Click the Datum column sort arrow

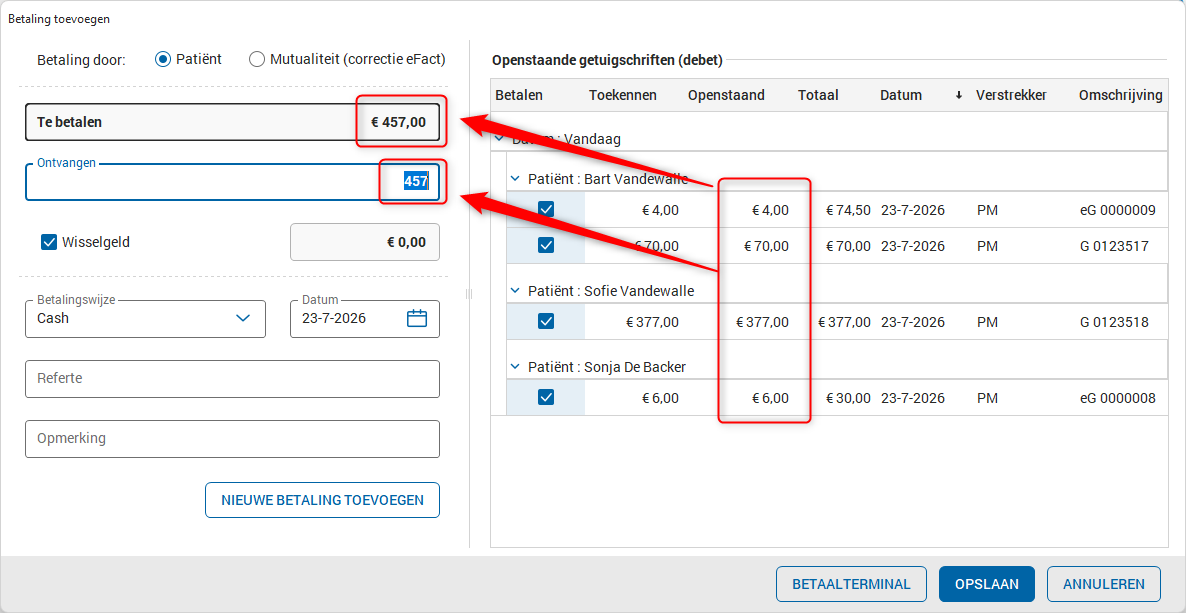(959, 95)
